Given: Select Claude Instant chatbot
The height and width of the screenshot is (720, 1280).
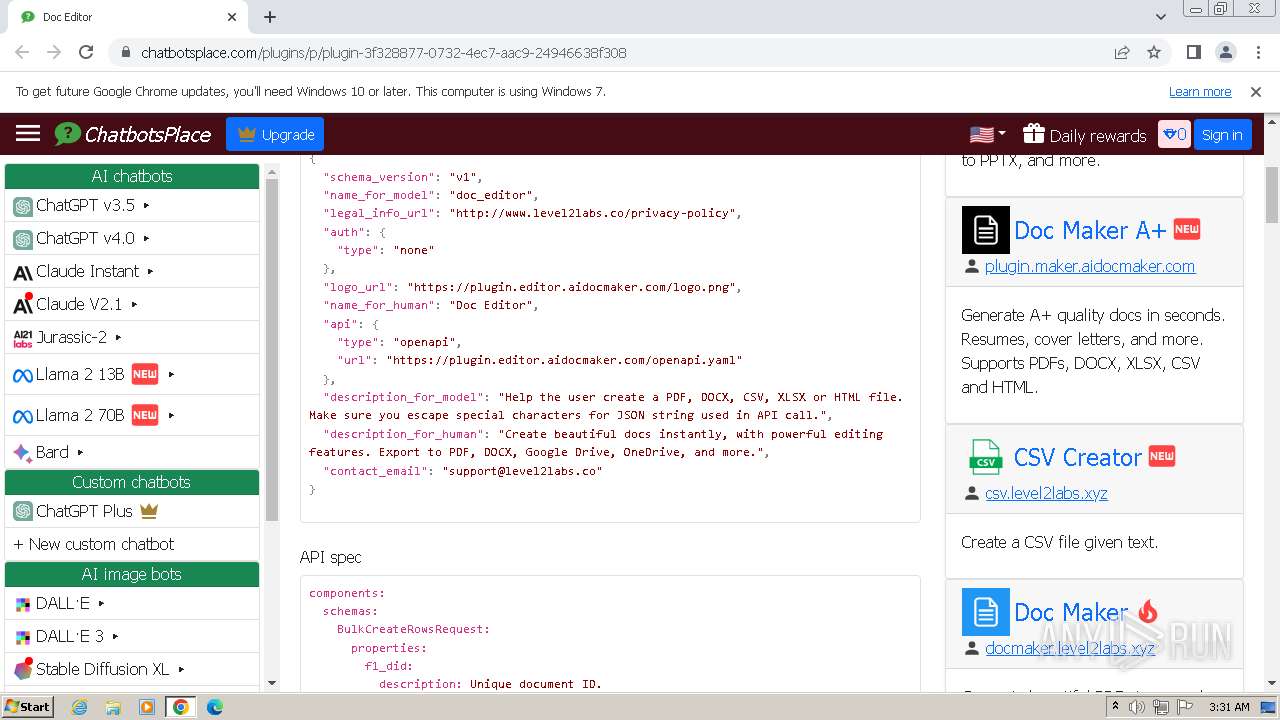Looking at the screenshot, I should pos(87,271).
